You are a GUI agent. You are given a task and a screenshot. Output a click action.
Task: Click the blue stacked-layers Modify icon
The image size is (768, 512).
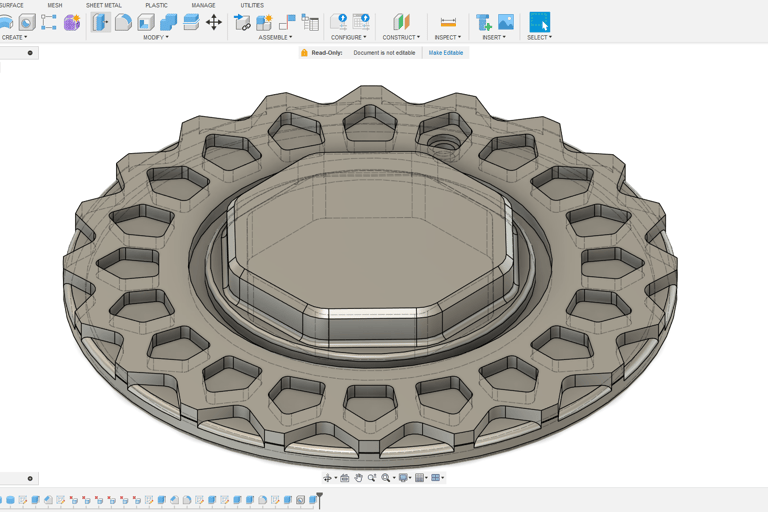(x=191, y=22)
